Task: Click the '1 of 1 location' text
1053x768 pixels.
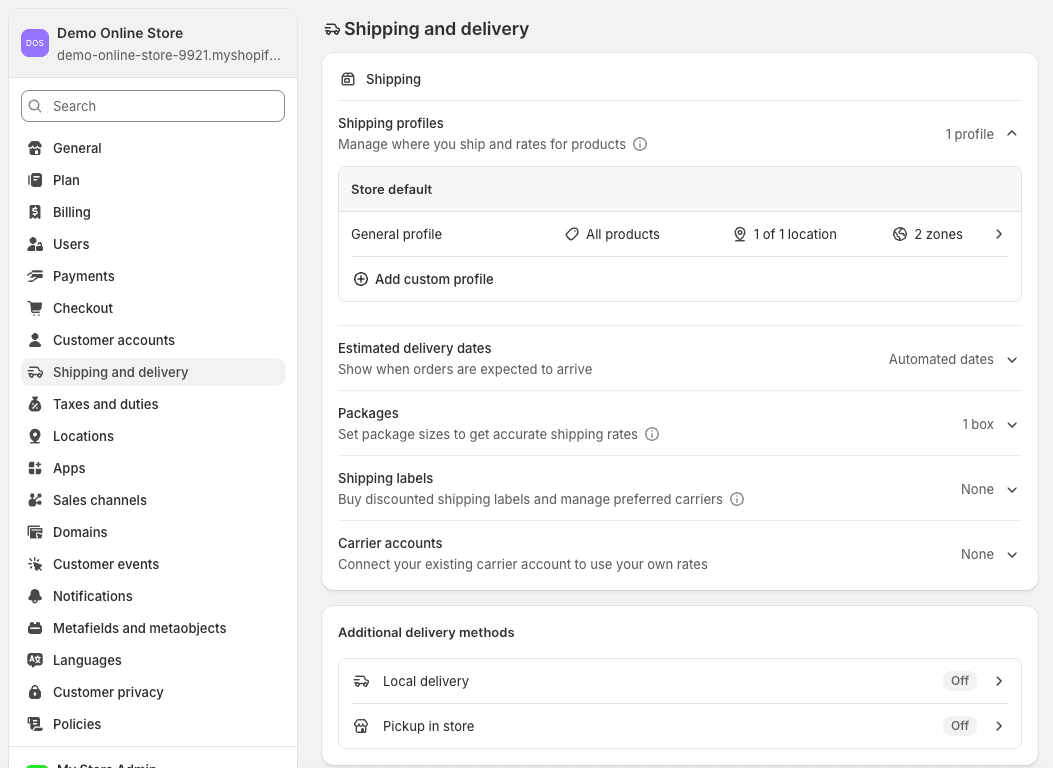Action: (795, 234)
